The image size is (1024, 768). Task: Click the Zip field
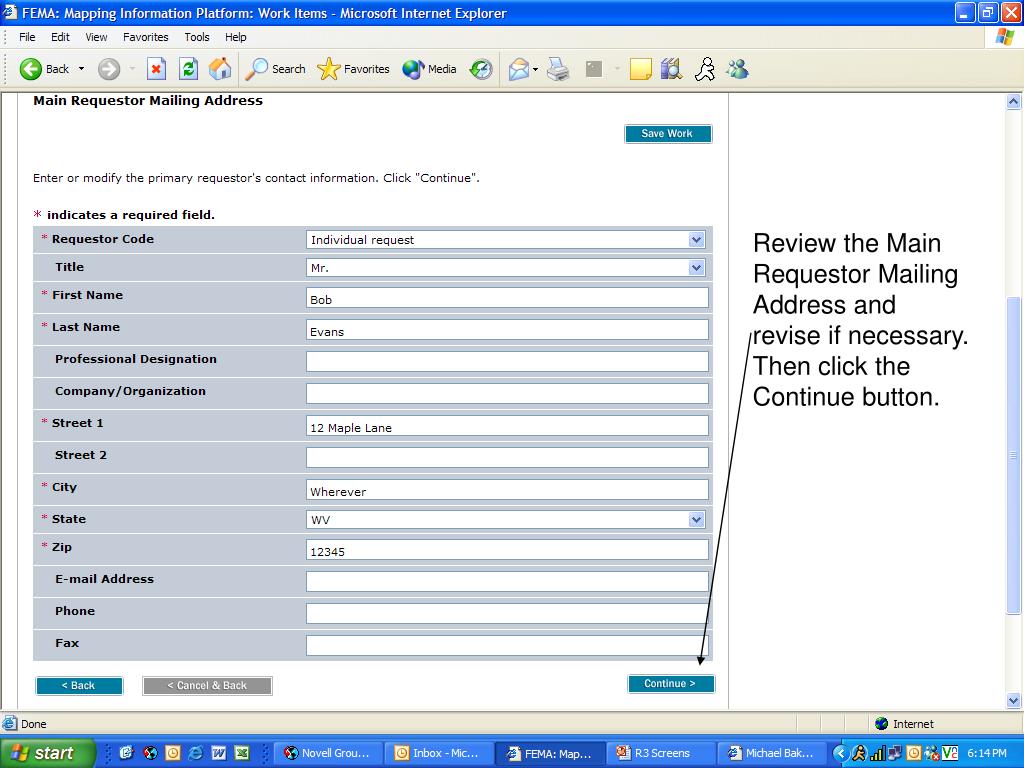pyautogui.click(x=507, y=550)
